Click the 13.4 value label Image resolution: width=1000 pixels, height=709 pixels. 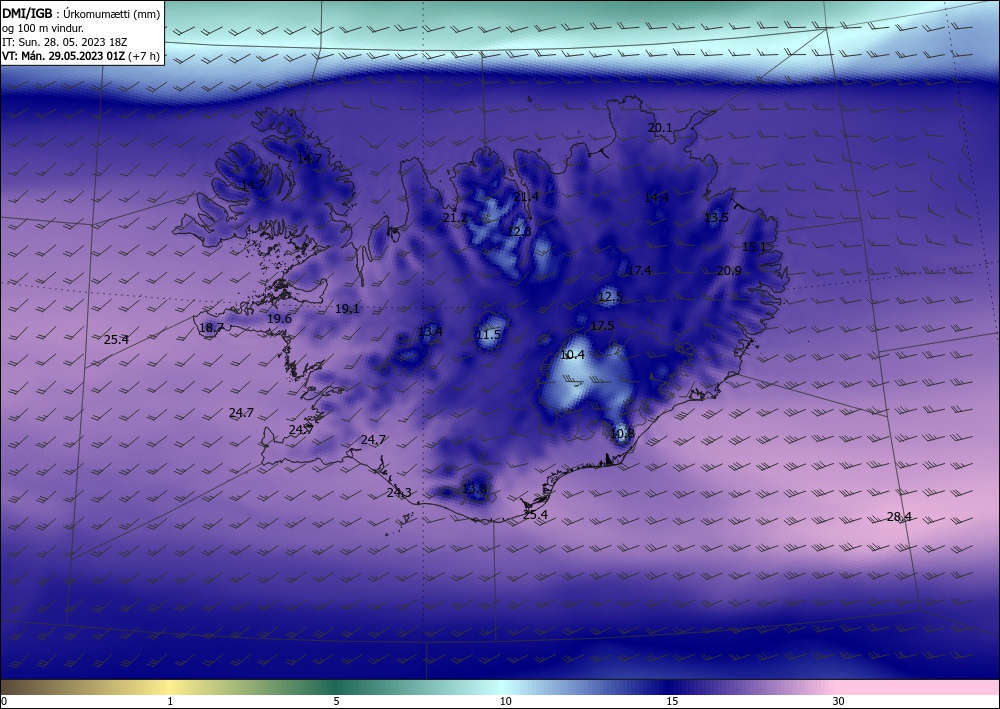[x=430, y=332]
